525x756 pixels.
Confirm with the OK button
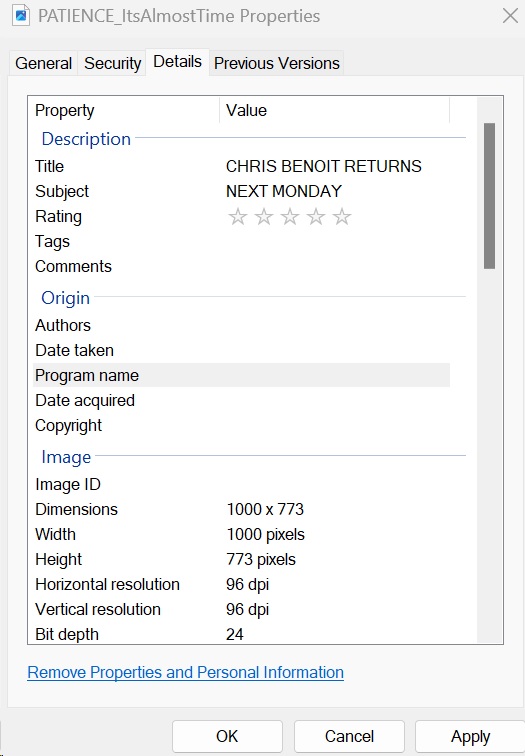(x=227, y=736)
